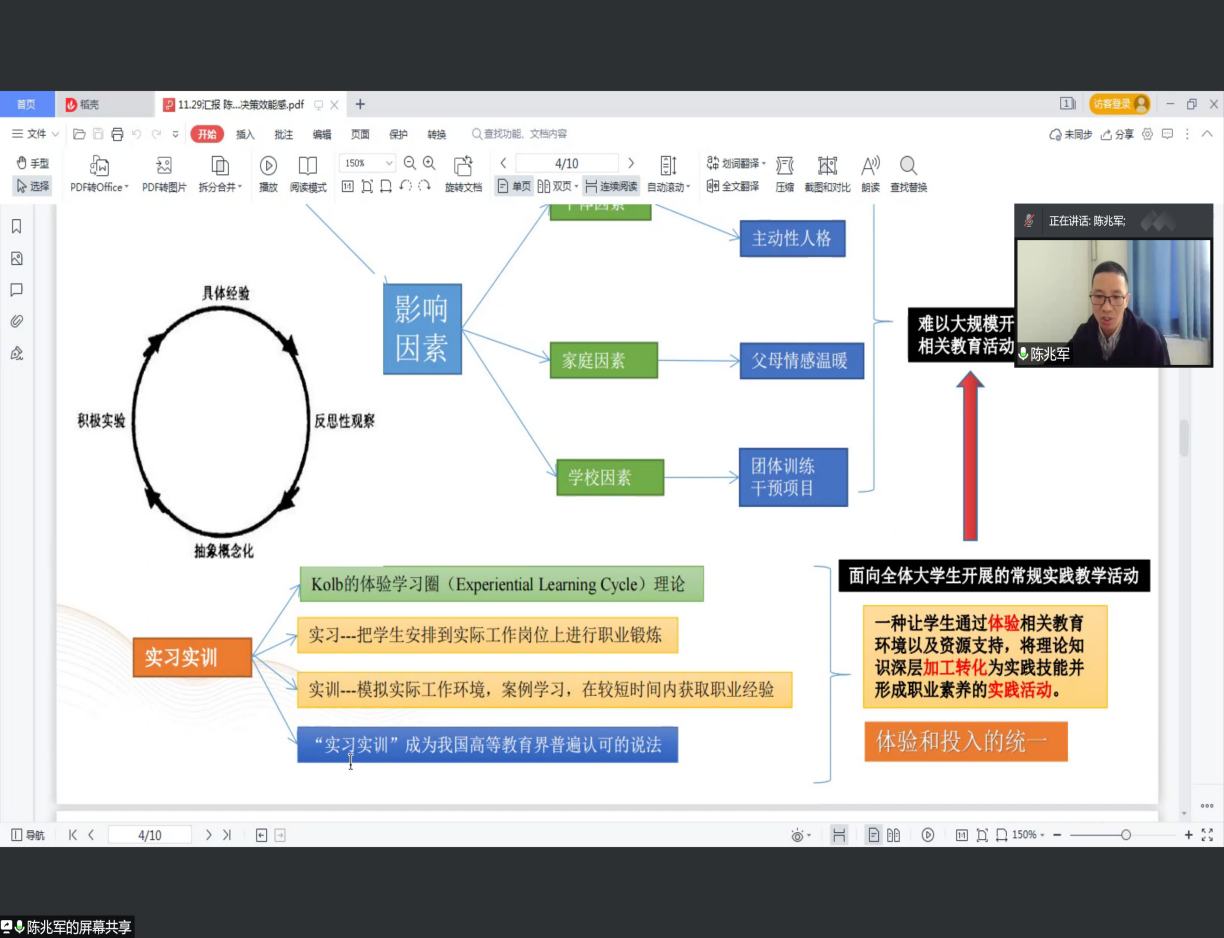Screen dimensions: 1224x938
Task: Open 阅读模式 reading mode
Action: [308, 166]
